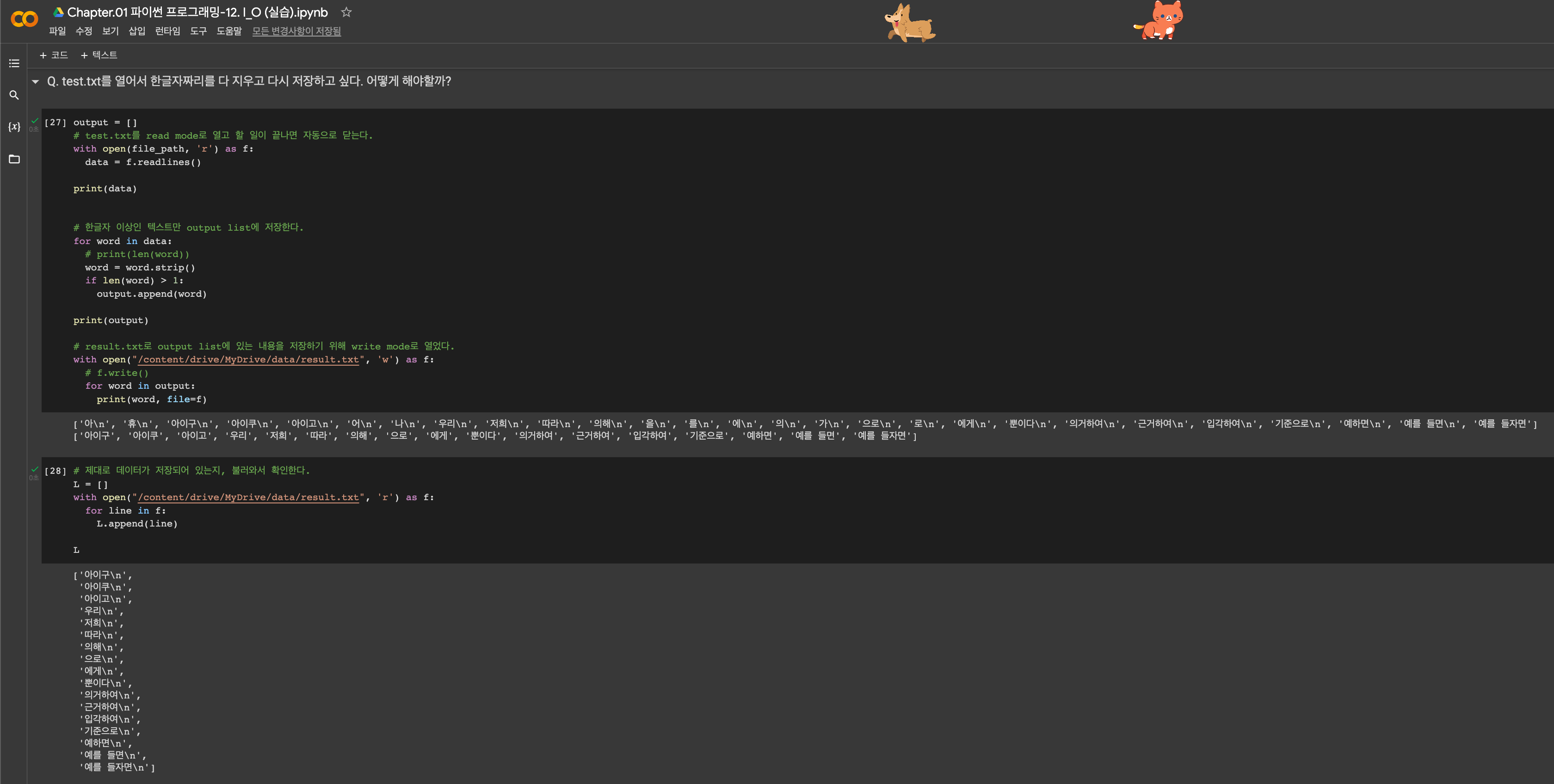Add a text cell with + 텍스트
Screen dimensions: 1554x784
[99, 55]
